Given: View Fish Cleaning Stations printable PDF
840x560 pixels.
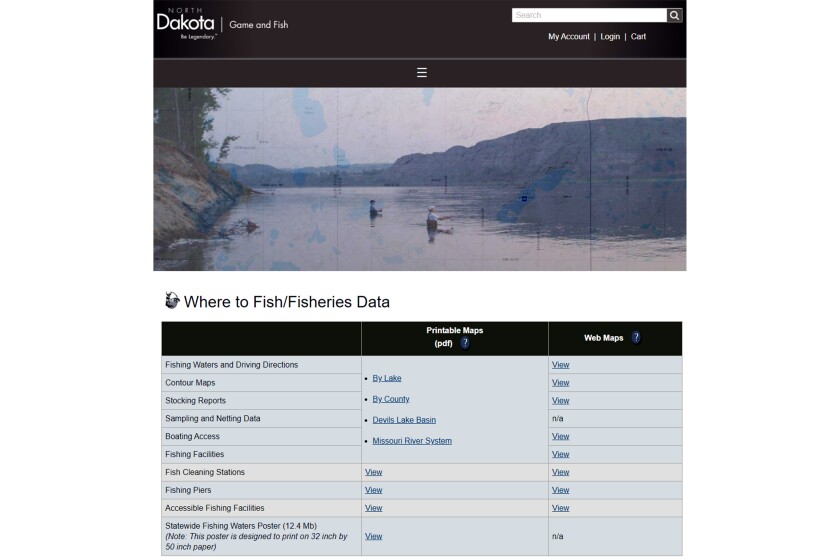Looking at the screenshot, I should click(x=374, y=472).
